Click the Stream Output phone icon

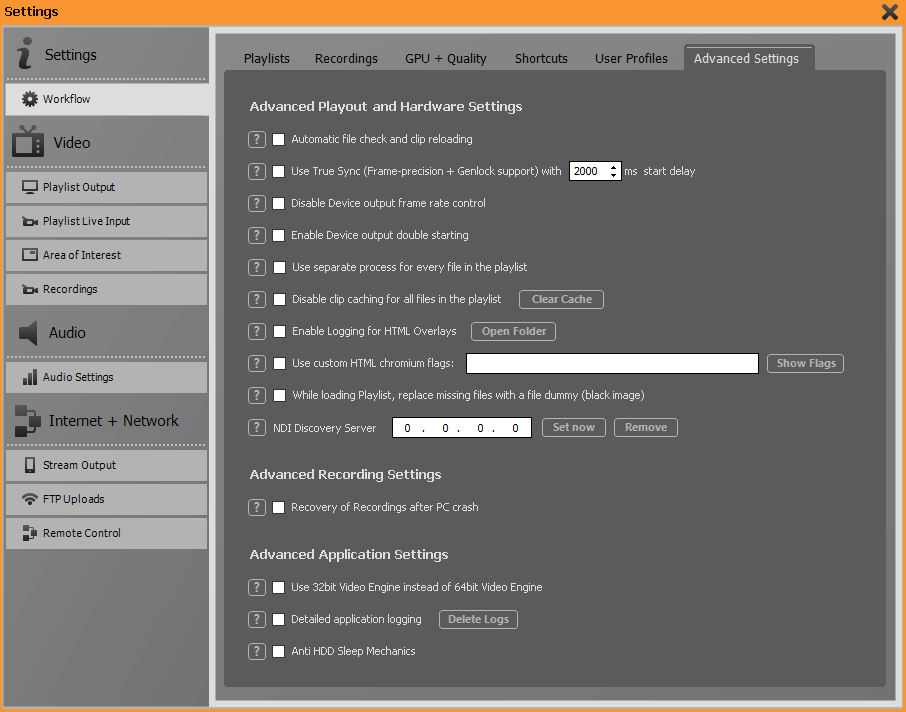[29, 465]
